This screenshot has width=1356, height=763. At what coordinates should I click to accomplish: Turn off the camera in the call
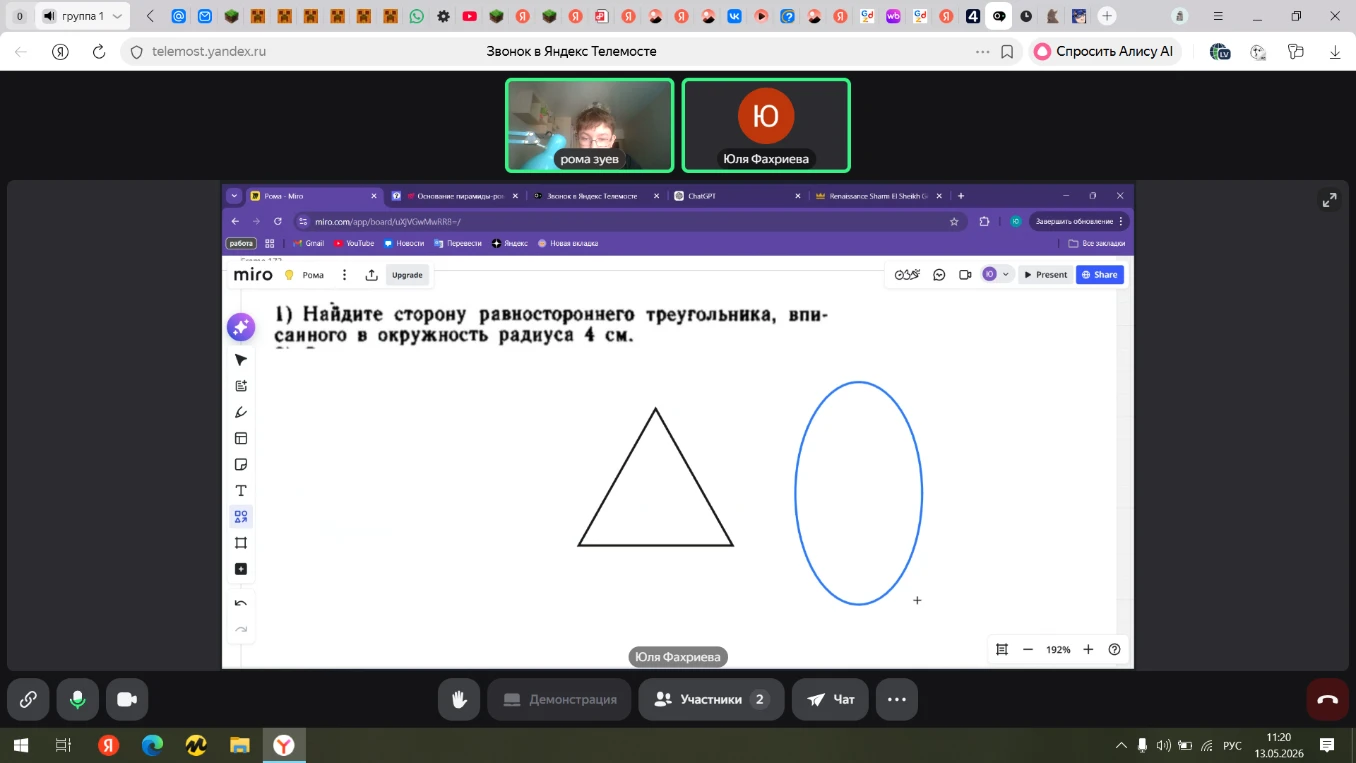point(127,699)
